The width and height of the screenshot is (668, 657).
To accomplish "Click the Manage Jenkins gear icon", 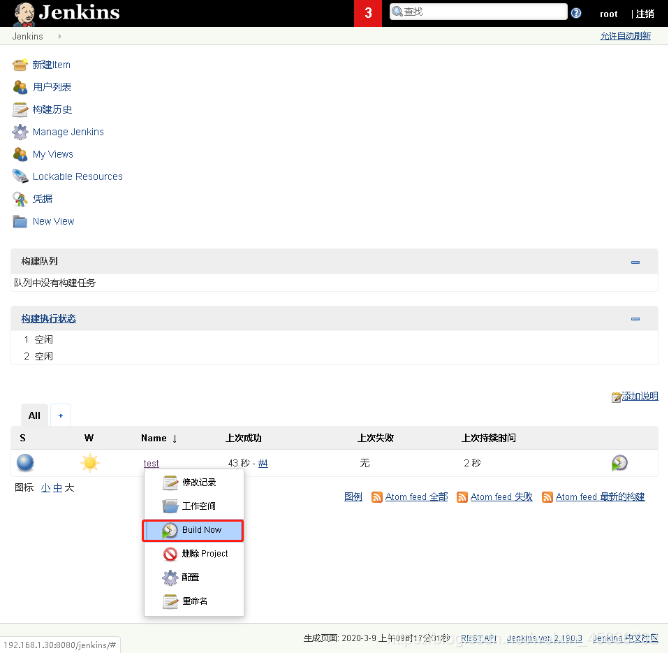I will click(x=20, y=132).
